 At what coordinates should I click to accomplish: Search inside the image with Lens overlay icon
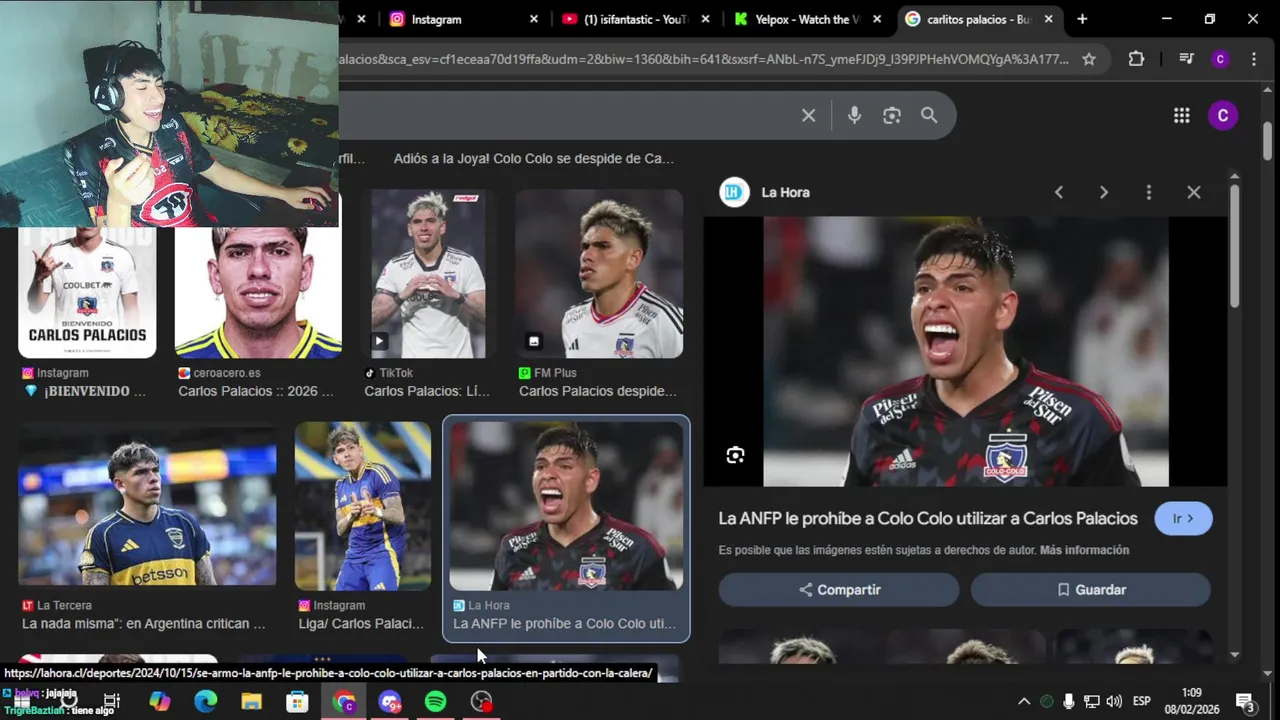(735, 455)
